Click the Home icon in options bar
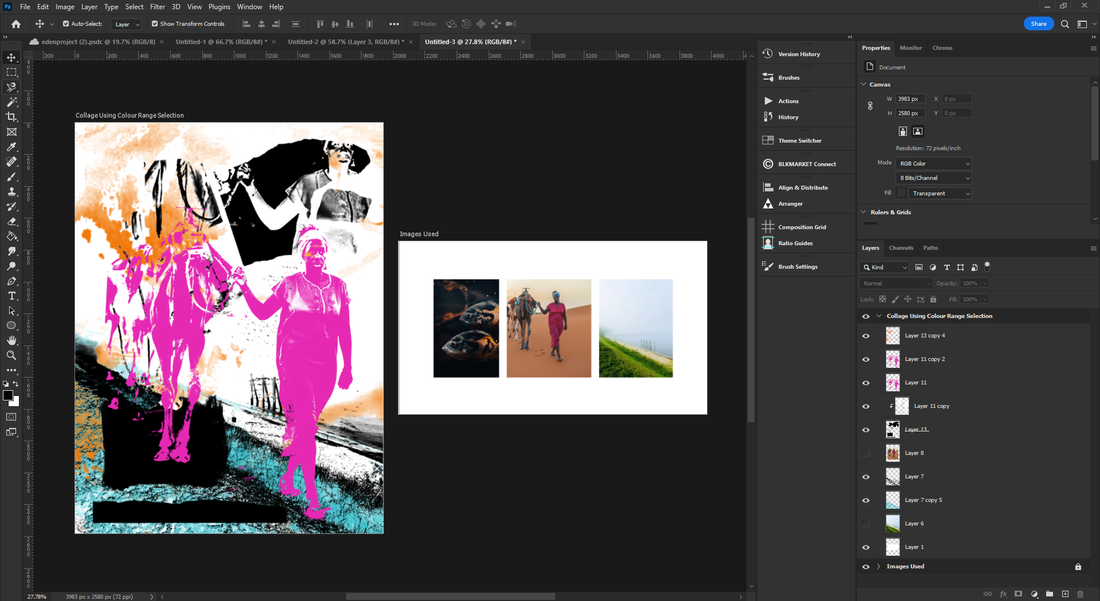 click(x=15, y=24)
